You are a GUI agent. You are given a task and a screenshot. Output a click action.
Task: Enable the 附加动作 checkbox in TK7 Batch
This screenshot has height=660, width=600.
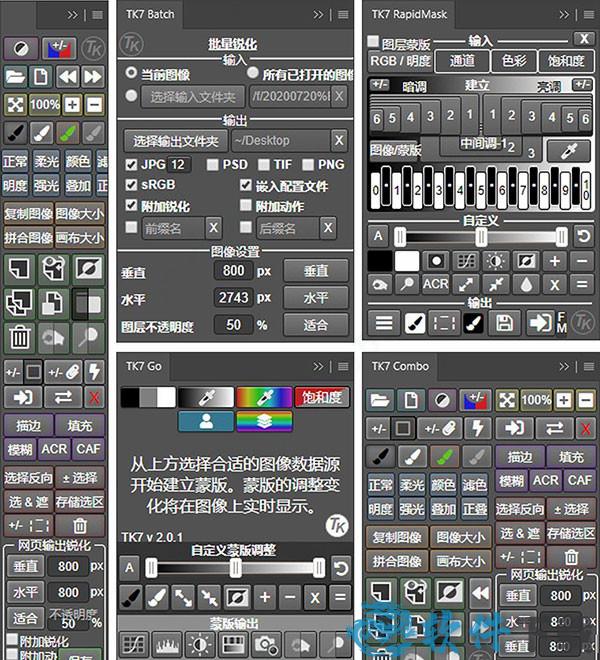tap(246, 205)
